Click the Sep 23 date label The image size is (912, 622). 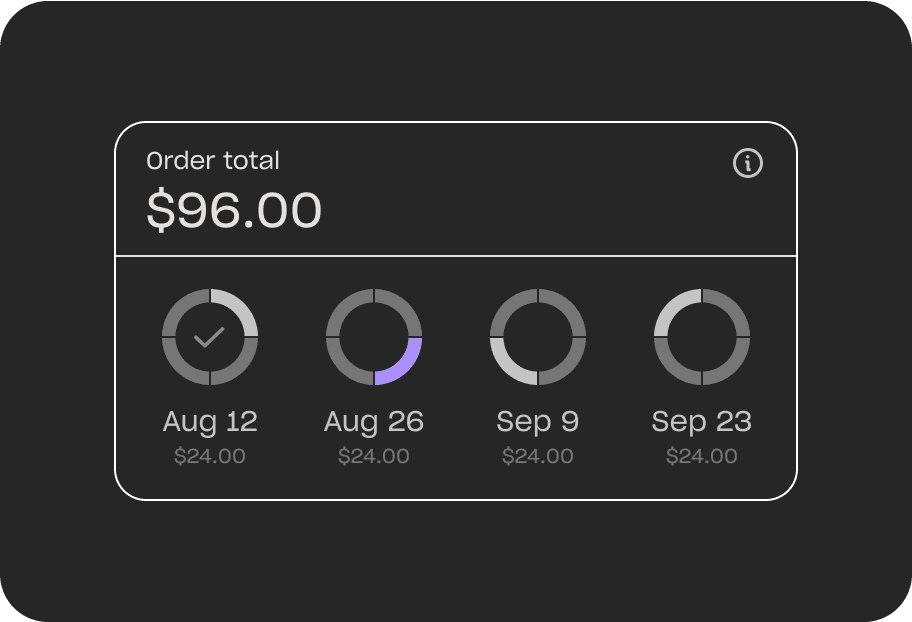coord(702,422)
